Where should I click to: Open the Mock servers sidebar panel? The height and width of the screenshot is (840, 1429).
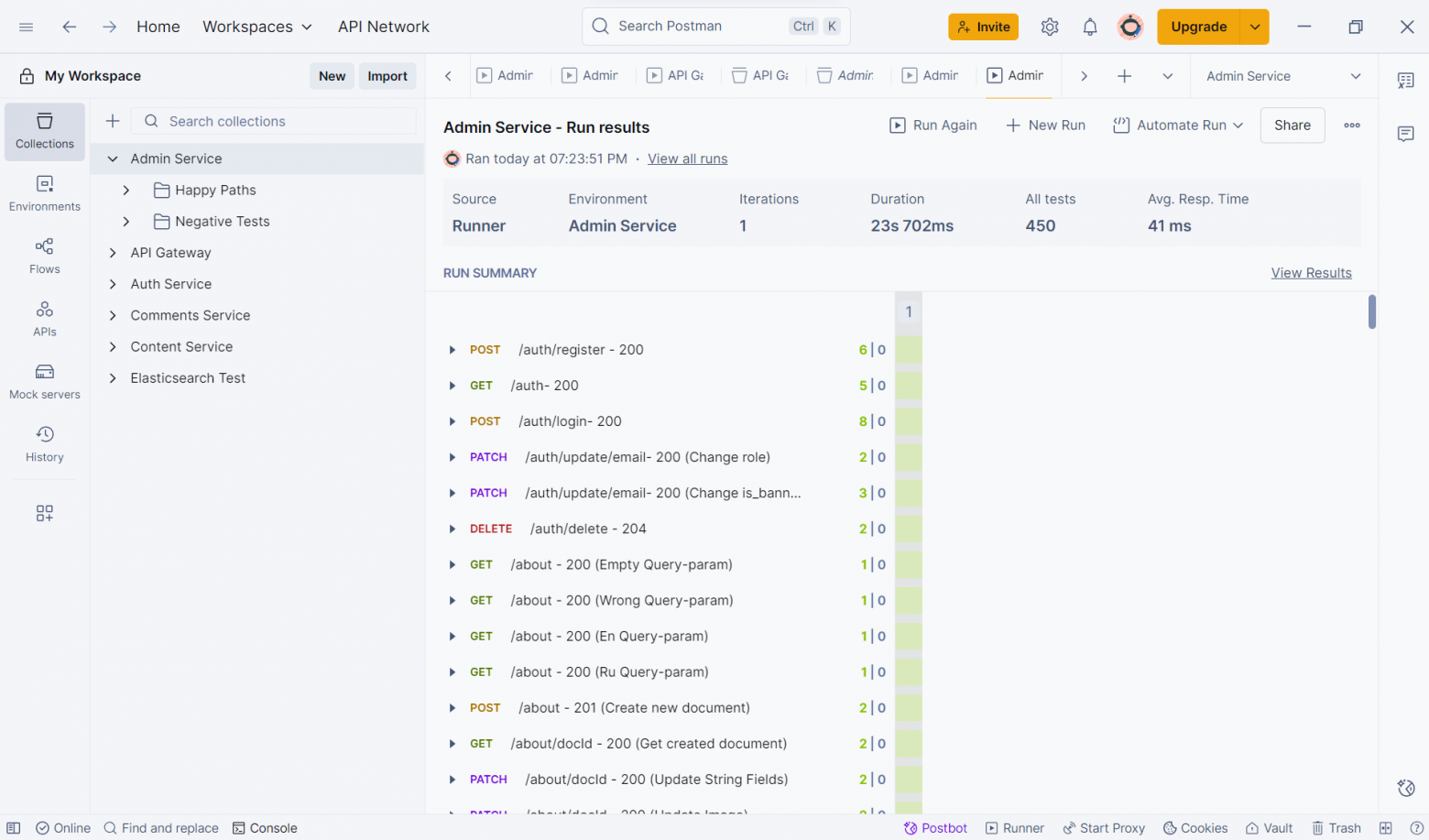(x=44, y=381)
